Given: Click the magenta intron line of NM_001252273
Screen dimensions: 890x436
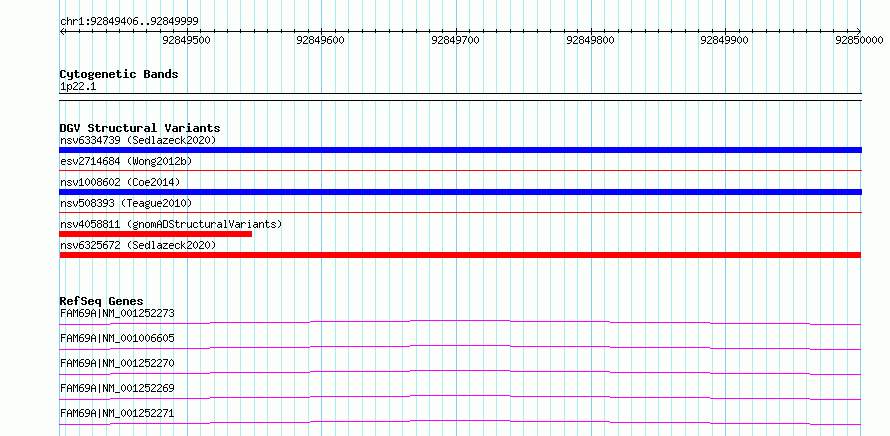Looking at the screenshot, I should (x=460, y=321).
